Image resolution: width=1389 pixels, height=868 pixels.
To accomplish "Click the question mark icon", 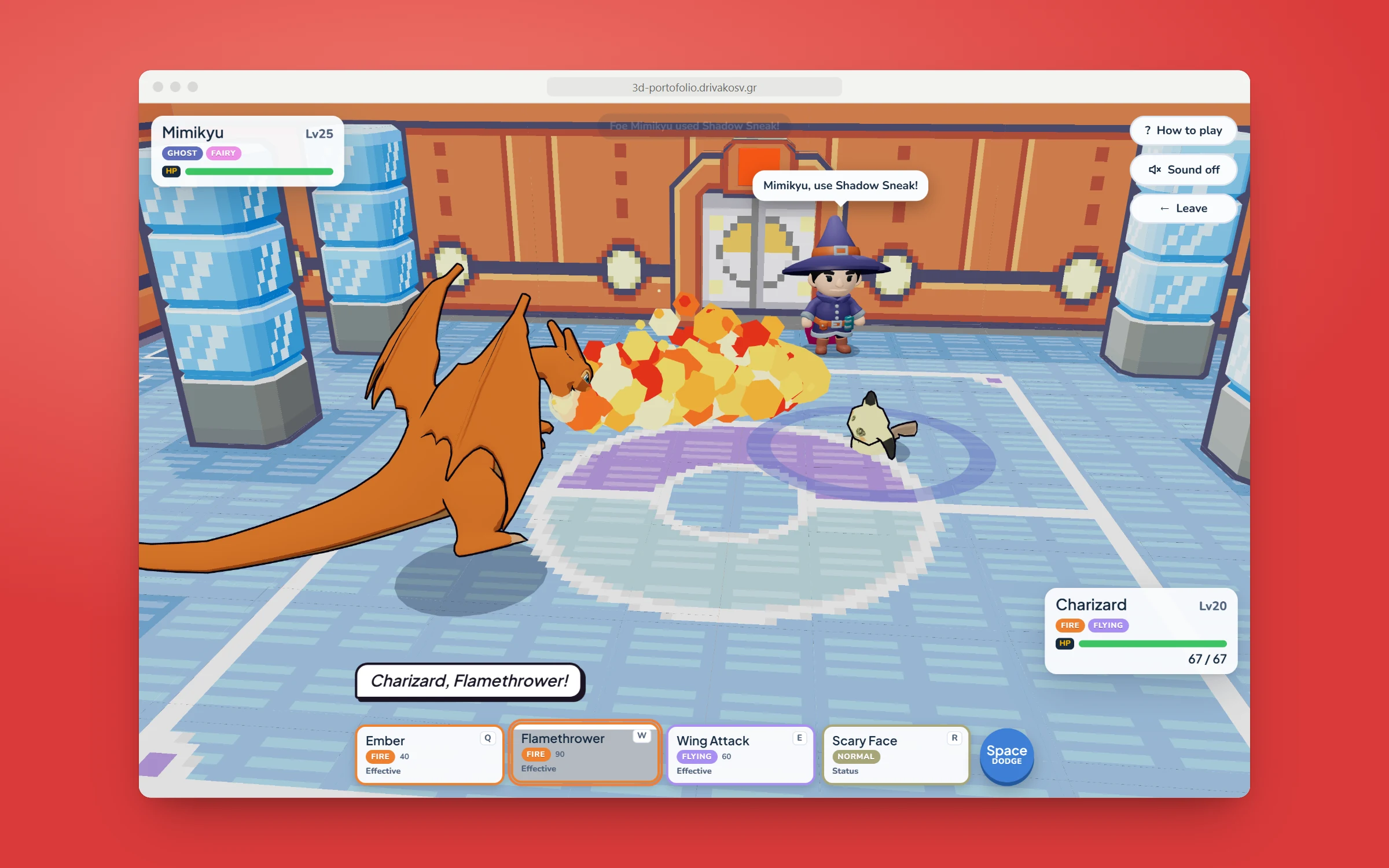I will (1148, 131).
